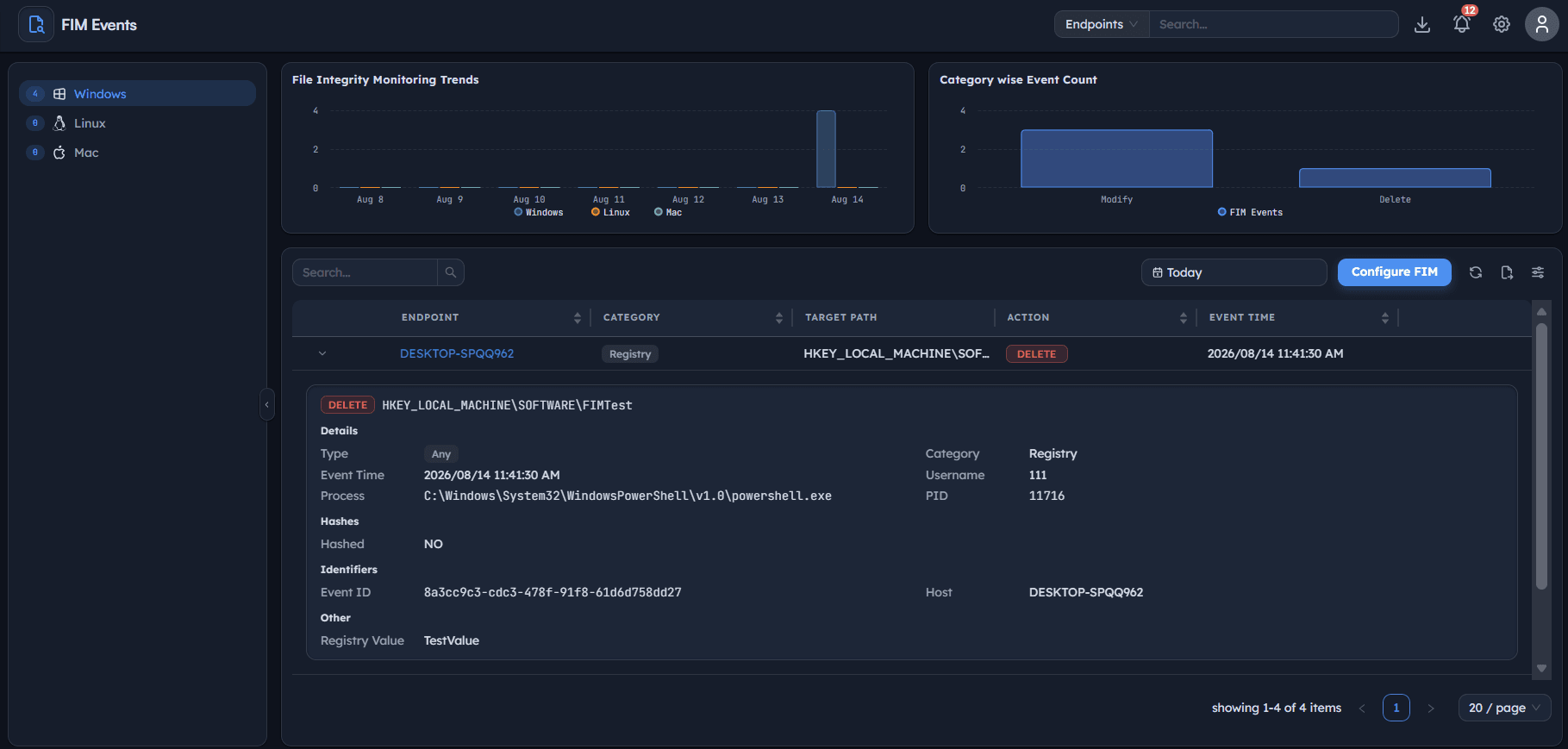Open notifications bell with 12 badge

1462,24
